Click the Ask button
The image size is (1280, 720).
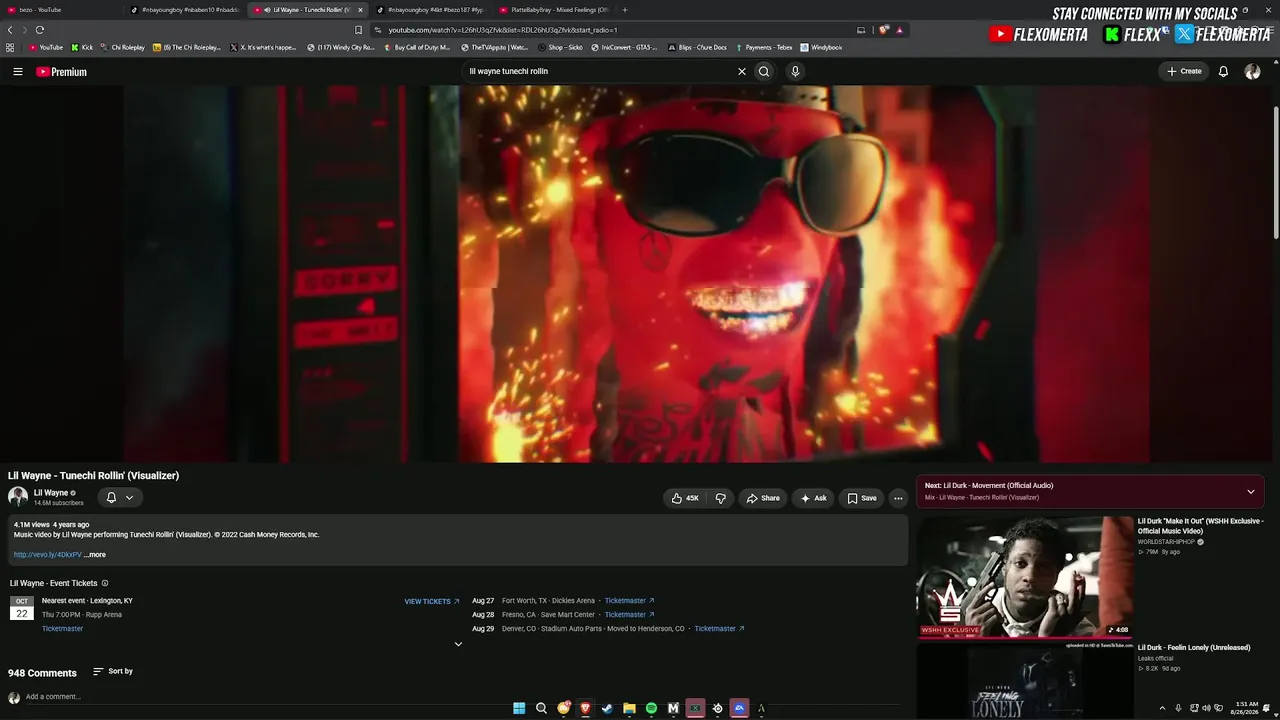(813, 498)
